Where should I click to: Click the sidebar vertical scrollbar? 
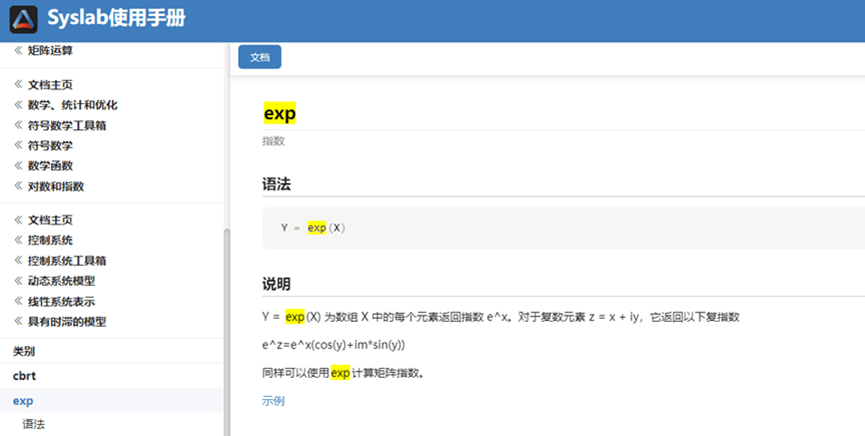tap(227, 331)
